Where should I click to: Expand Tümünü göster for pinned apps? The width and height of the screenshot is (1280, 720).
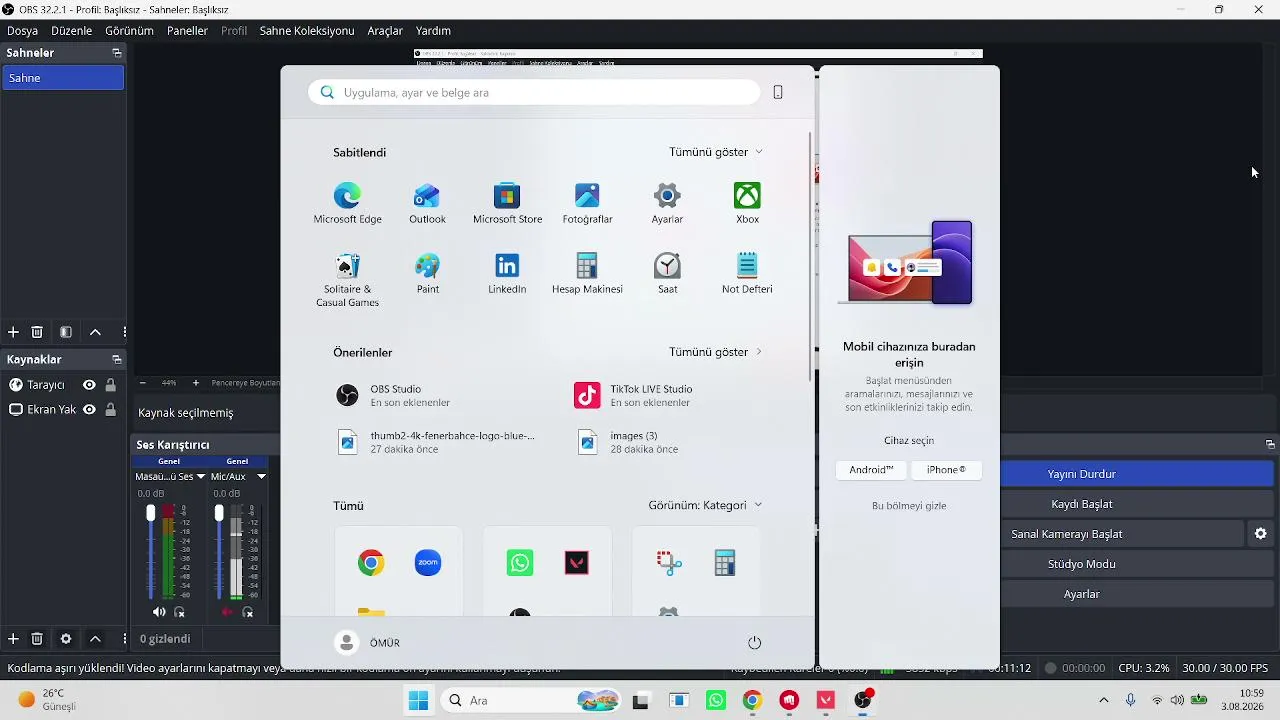click(x=716, y=152)
